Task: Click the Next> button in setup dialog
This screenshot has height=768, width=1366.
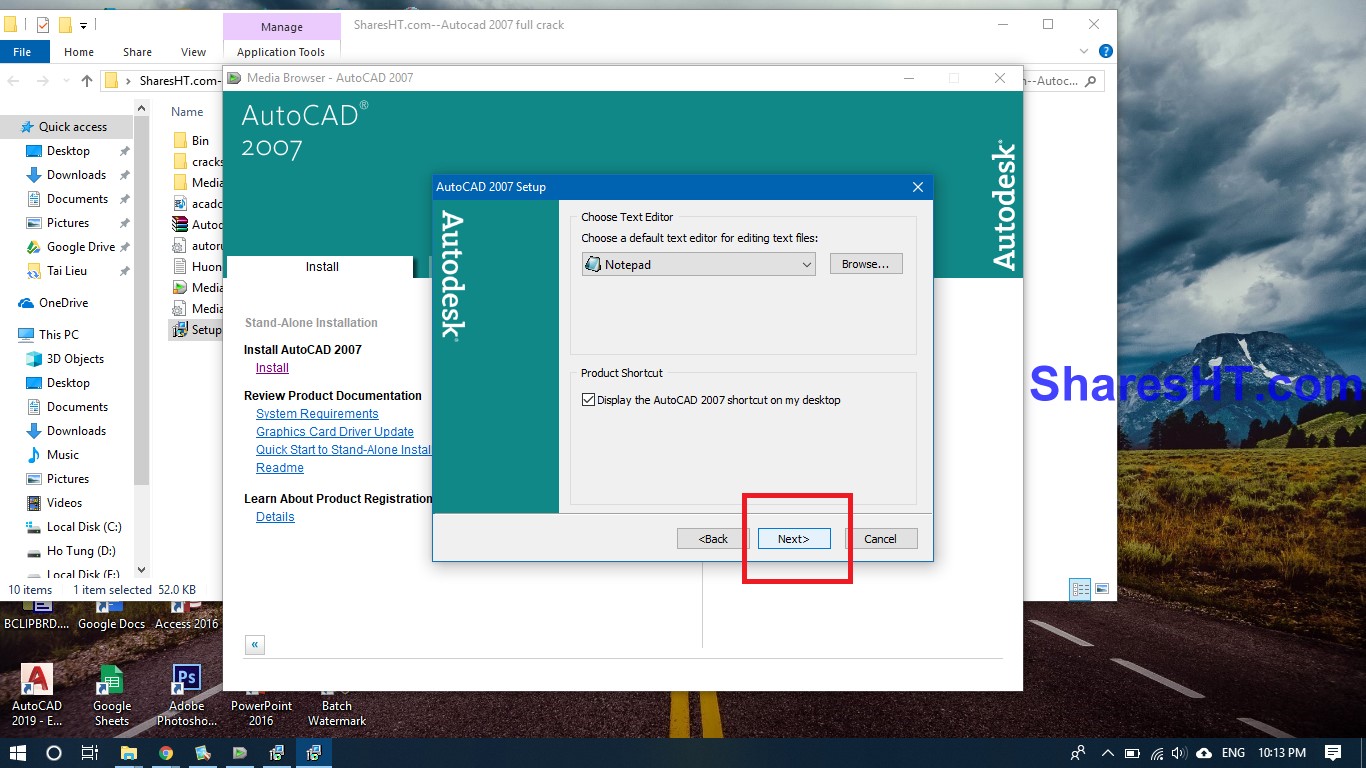Action: coord(794,539)
